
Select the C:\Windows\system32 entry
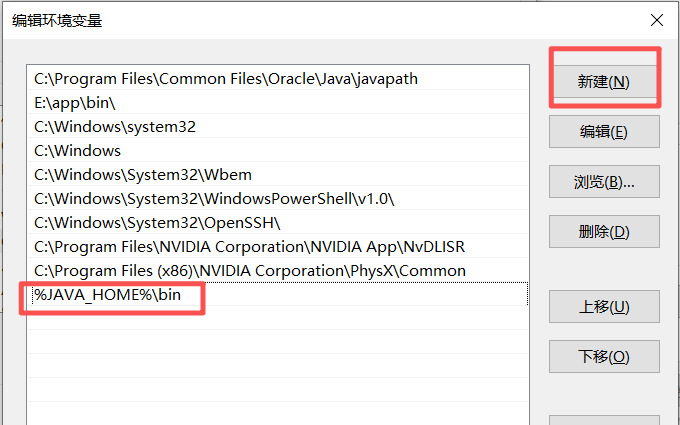point(278,126)
